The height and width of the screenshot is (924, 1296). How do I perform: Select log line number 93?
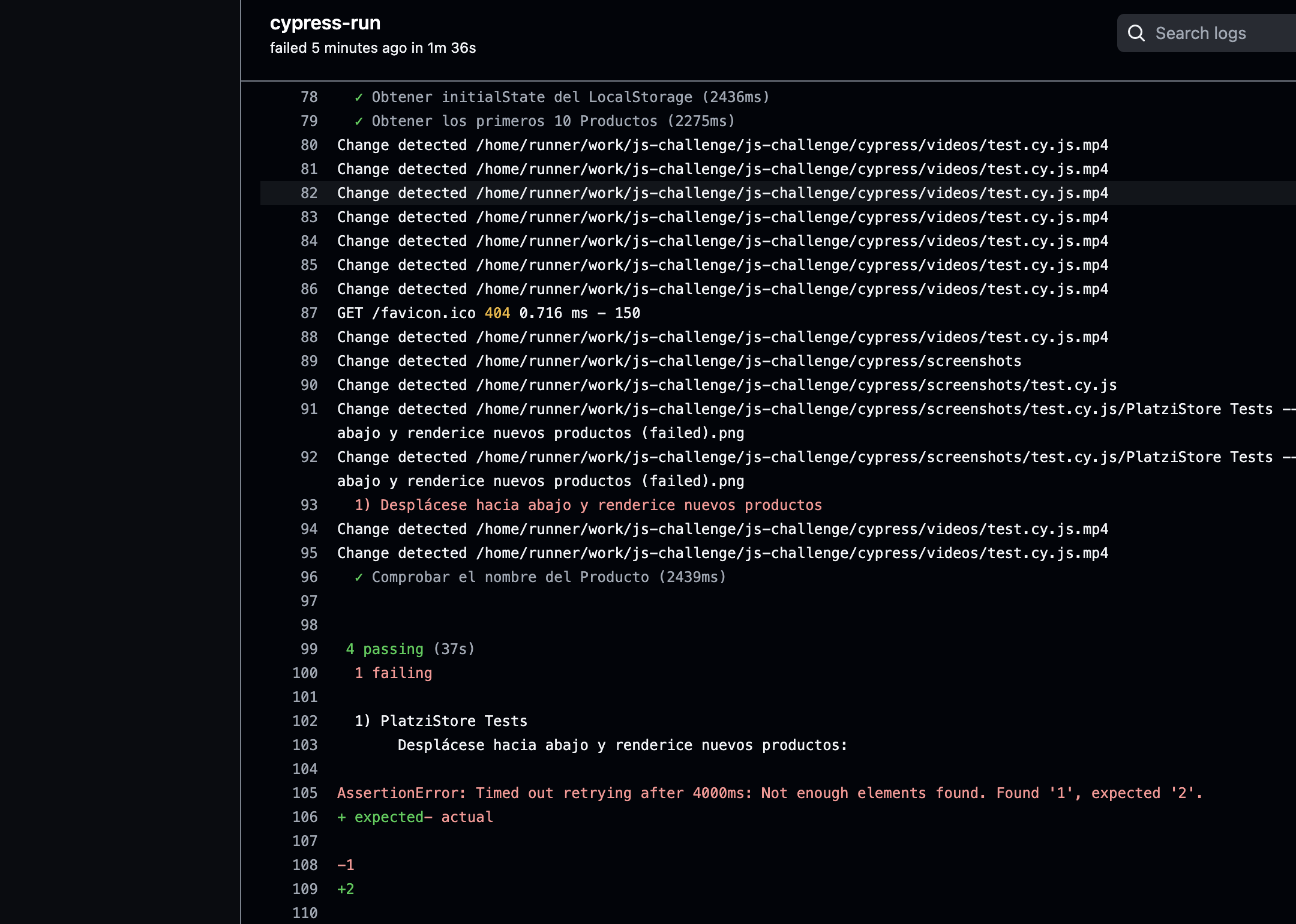[309, 505]
